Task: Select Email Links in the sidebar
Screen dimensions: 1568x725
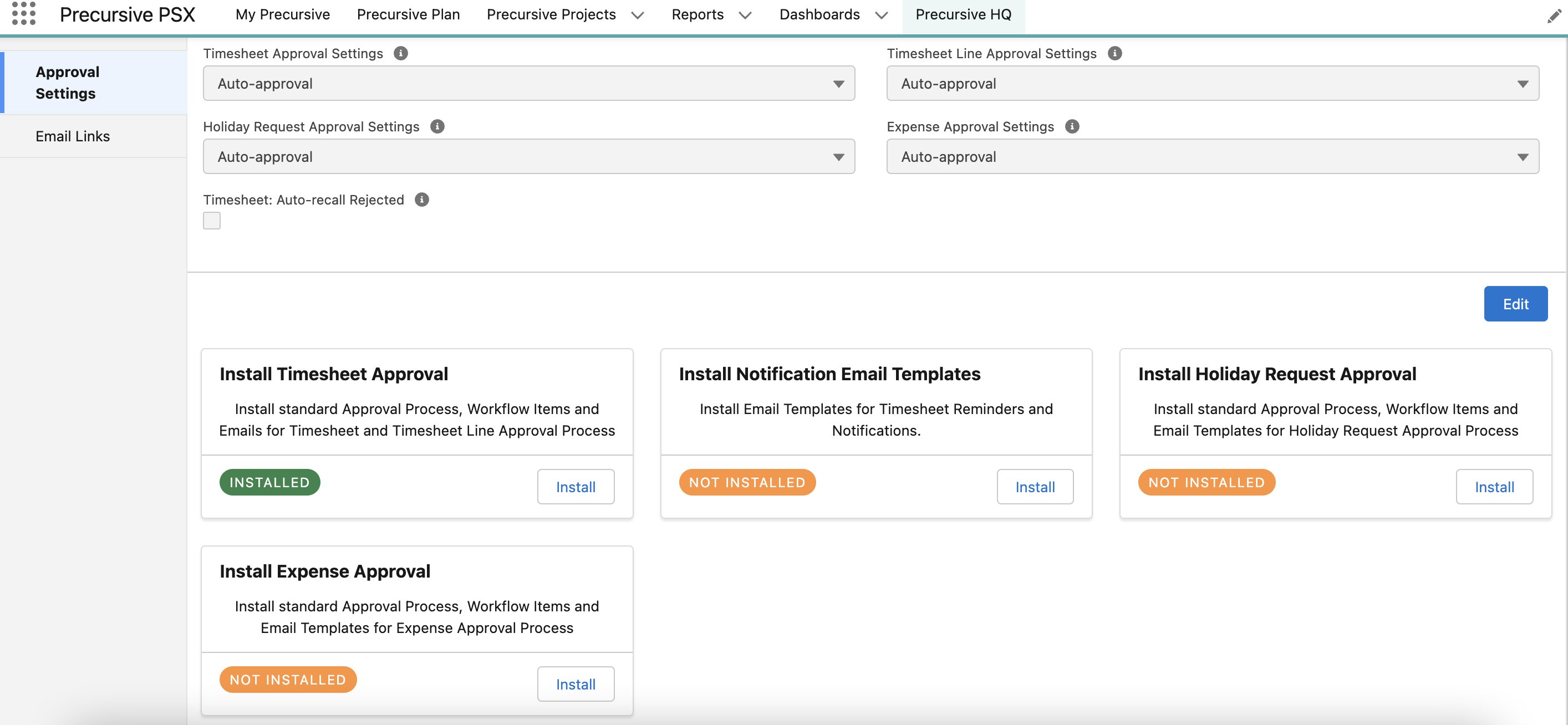Action: (73, 136)
